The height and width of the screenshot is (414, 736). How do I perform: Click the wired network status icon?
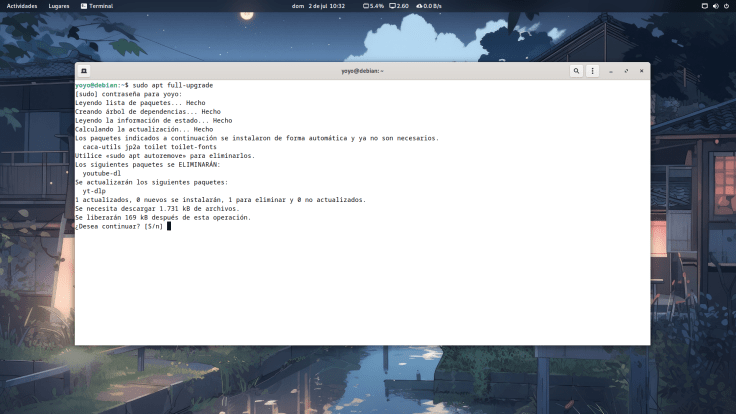(704, 6)
